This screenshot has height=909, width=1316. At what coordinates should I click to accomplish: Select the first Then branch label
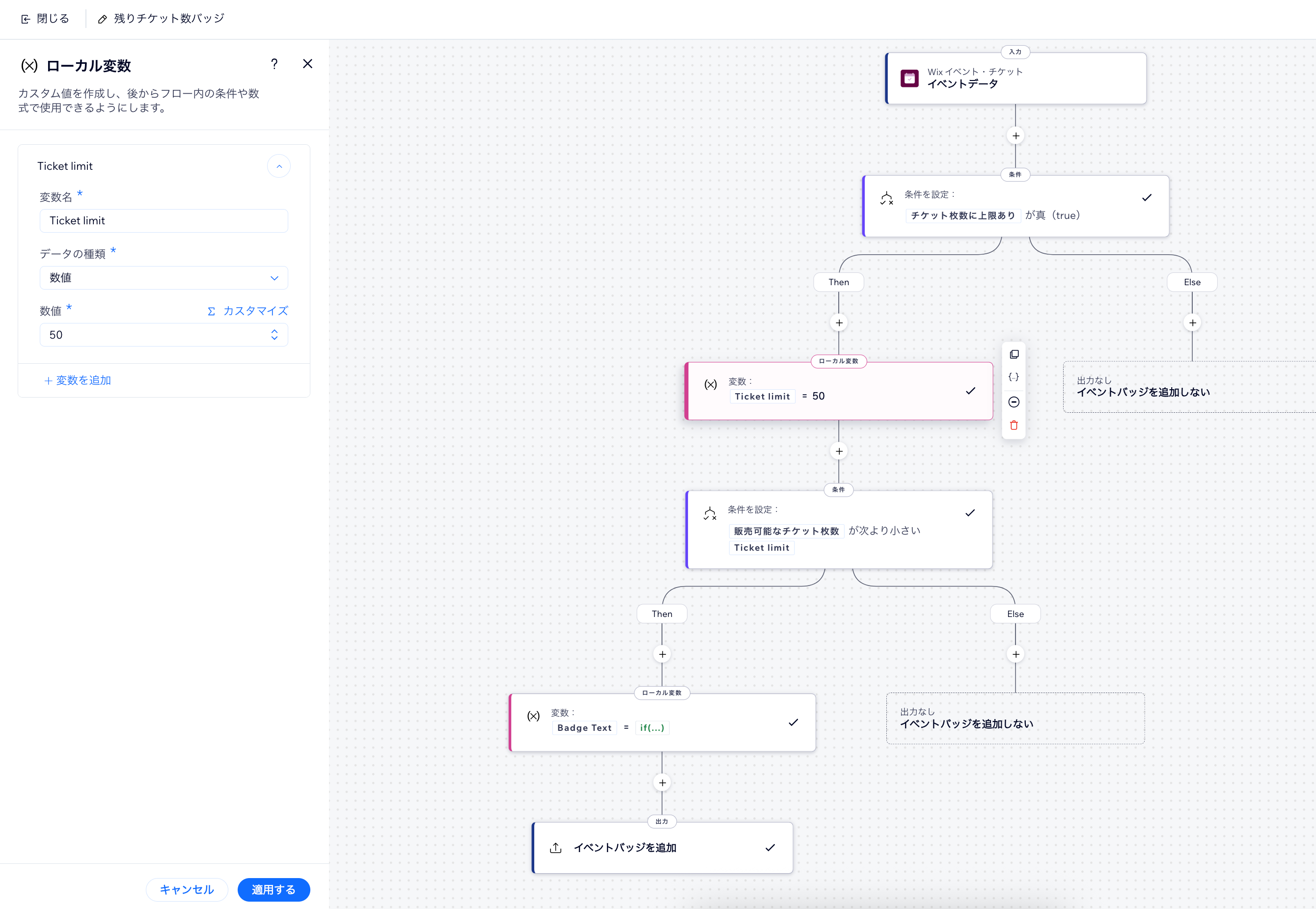pyautogui.click(x=838, y=283)
